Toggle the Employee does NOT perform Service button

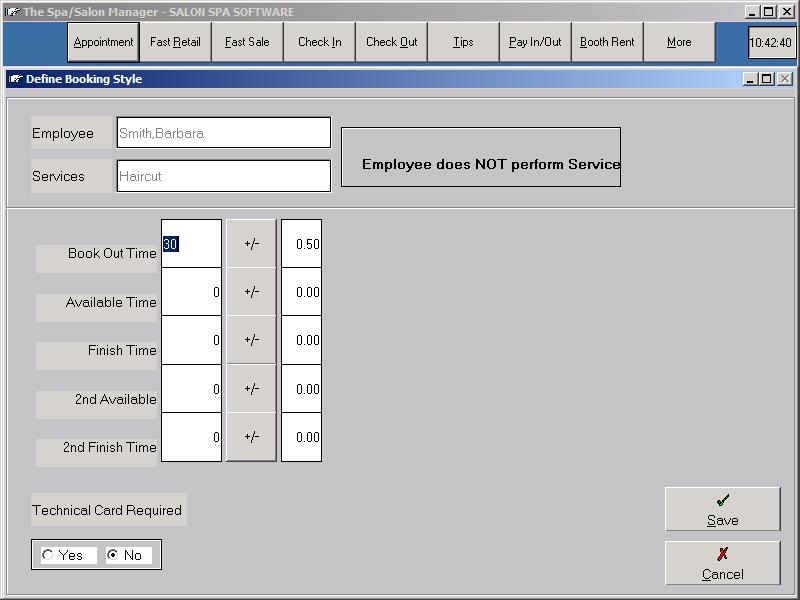coord(481,157)
